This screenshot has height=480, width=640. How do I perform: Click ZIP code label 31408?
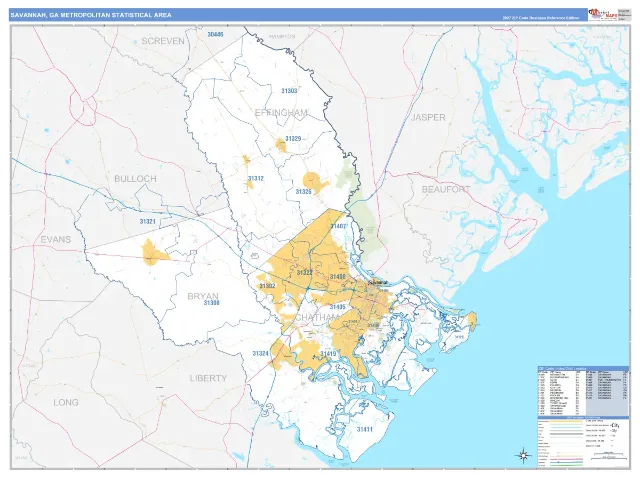[x=338, y=277]
